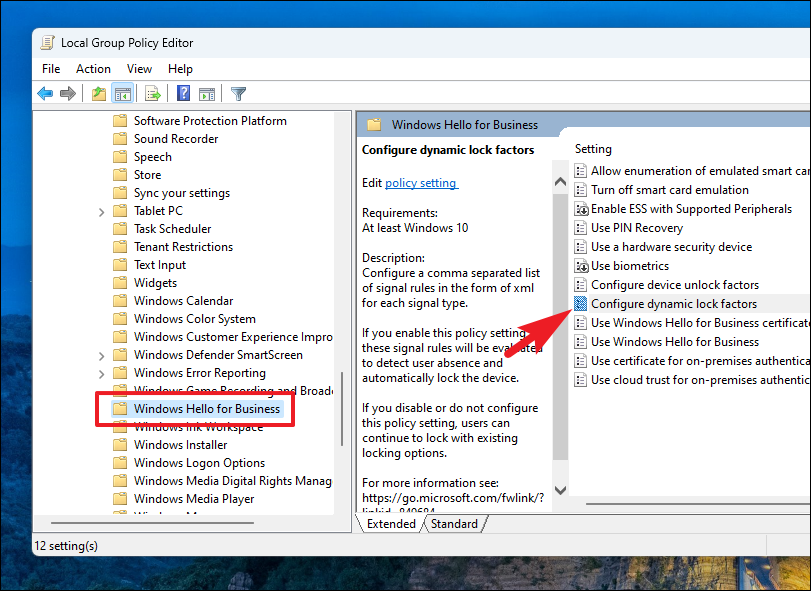Viewport: 811px width, 591px height.
Task: Click the Back arrow toolbar icon
Action: (46, 94)
